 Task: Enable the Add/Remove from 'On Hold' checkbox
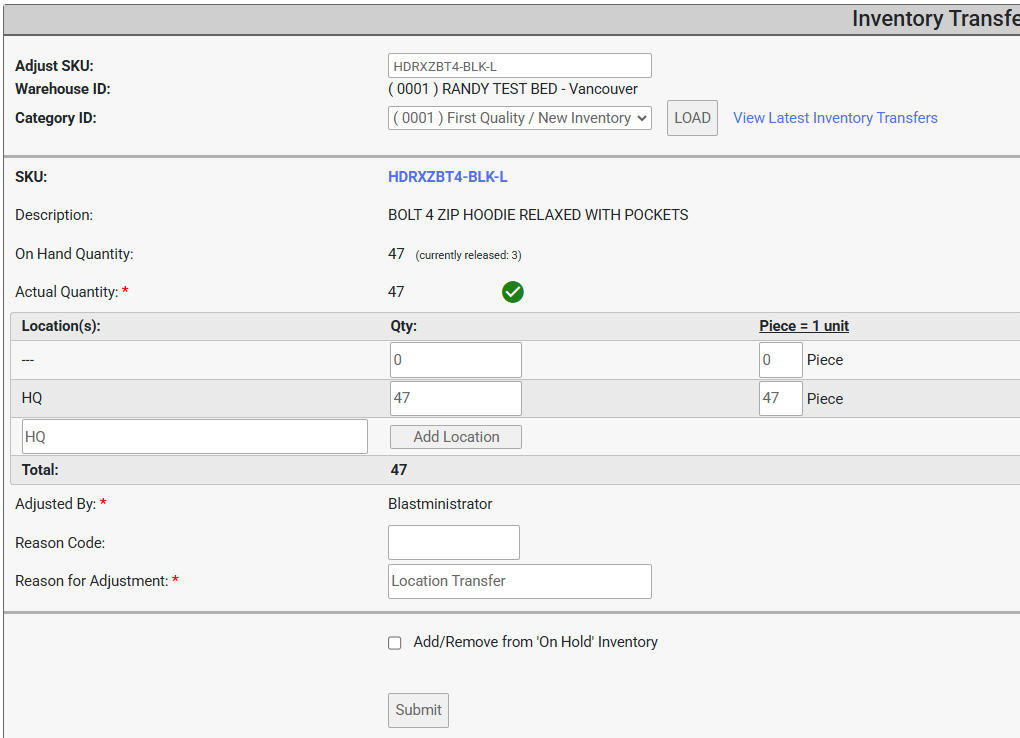pos(395,643)
